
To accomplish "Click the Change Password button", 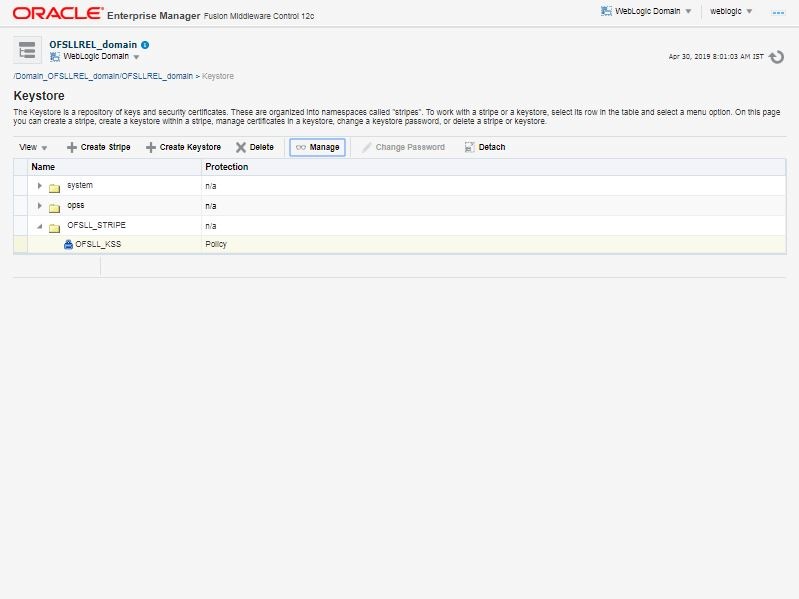I will tap(403, 147).
